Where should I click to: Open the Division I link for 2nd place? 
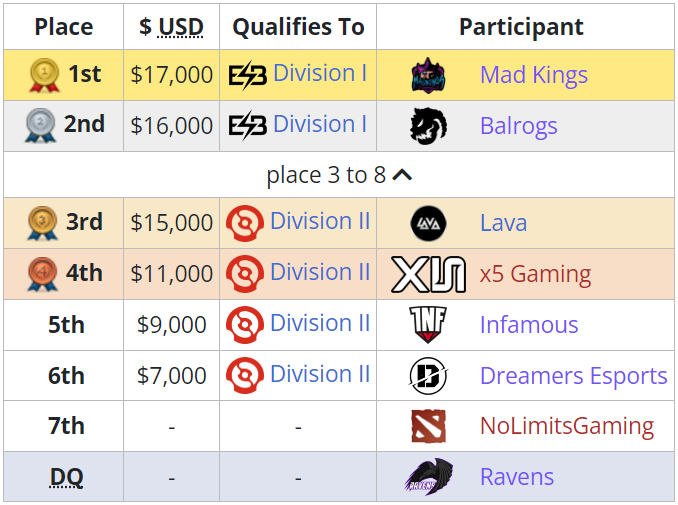point(320,125)
